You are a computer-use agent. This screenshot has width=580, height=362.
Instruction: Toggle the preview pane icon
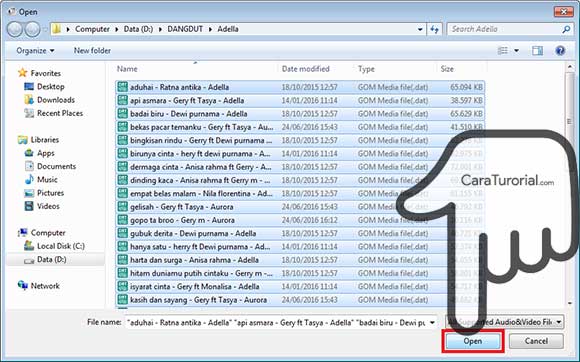click(x=537, y=51)
